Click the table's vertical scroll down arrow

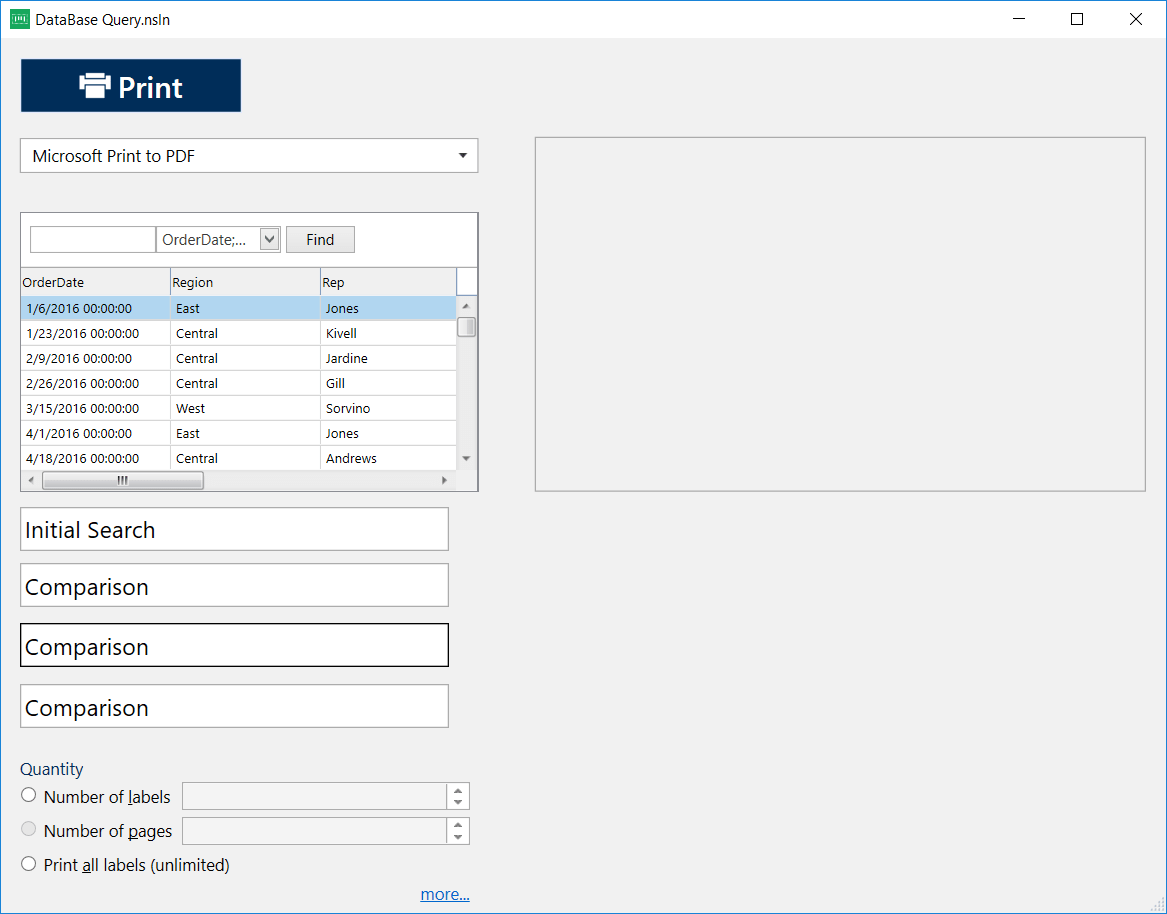tap(467, 458)
